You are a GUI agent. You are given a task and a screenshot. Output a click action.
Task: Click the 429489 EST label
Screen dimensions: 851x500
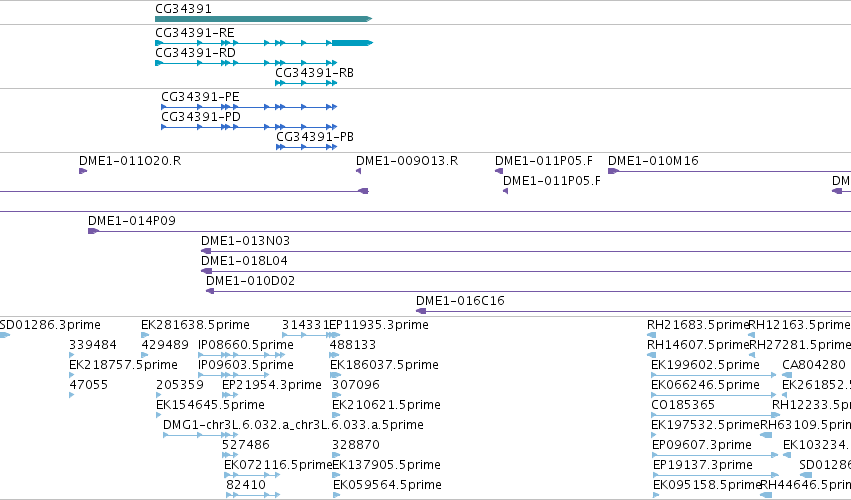pyautogui.click(x=165, y=345)
